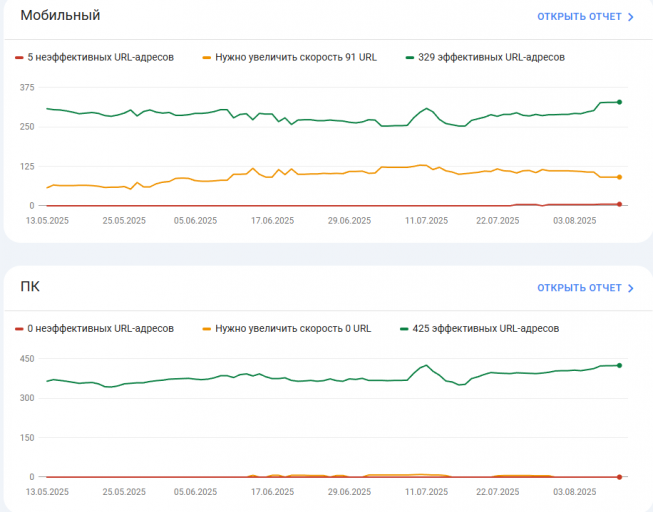Click date 11.07.2025 under the mobile chart
This screenshot has width=653, height=512.
426,221
